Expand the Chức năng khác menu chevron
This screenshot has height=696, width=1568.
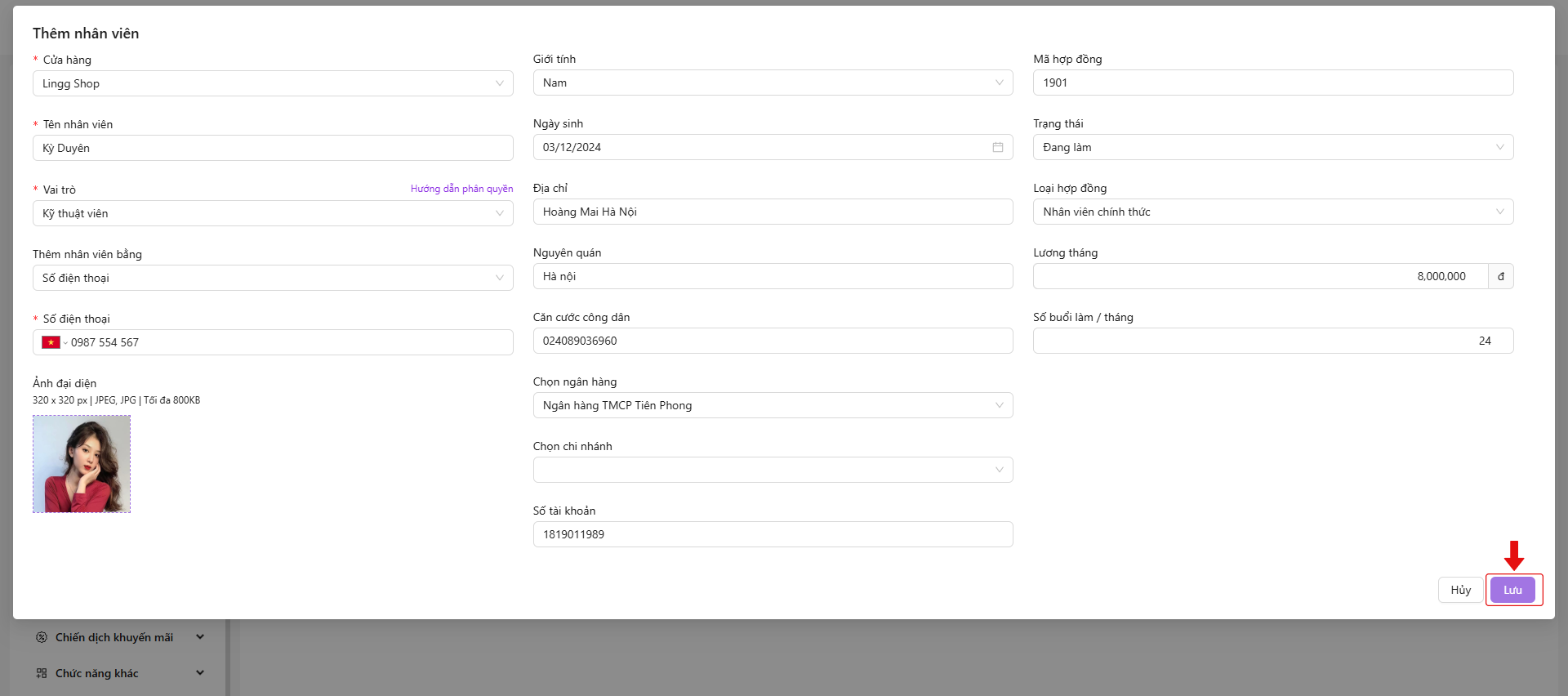[200, 673]
